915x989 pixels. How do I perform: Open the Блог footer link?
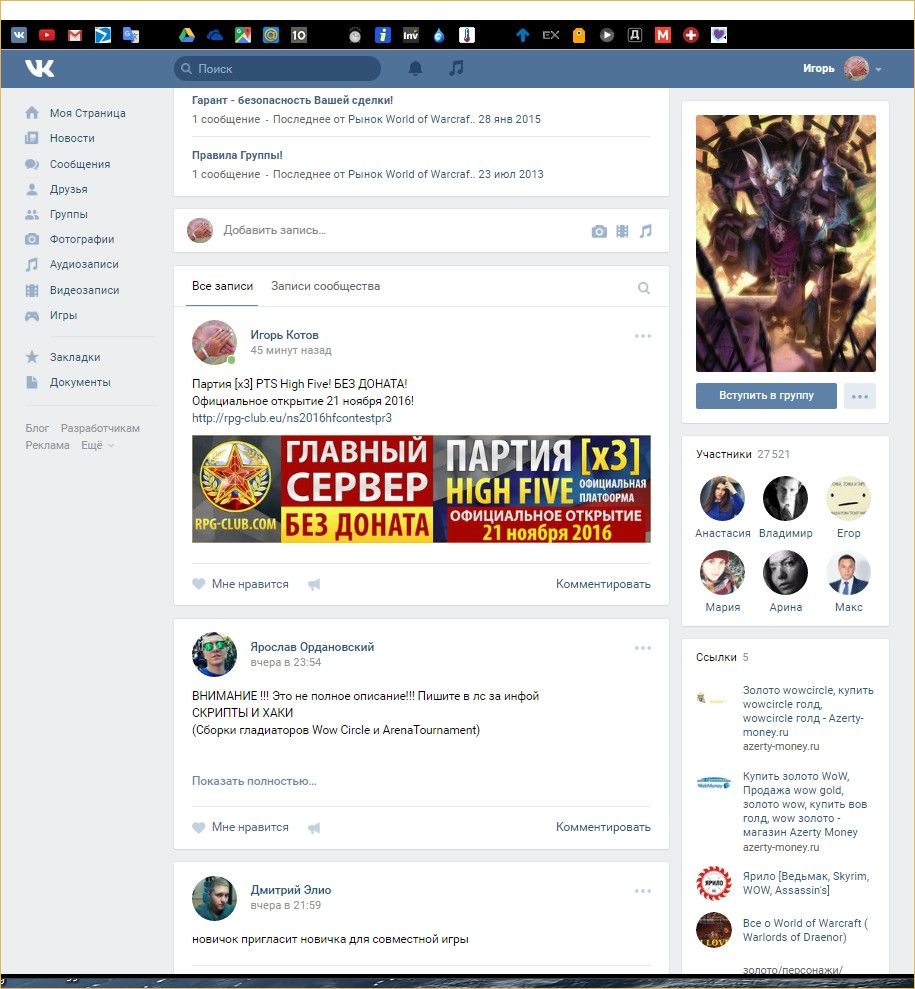(37, 428)
